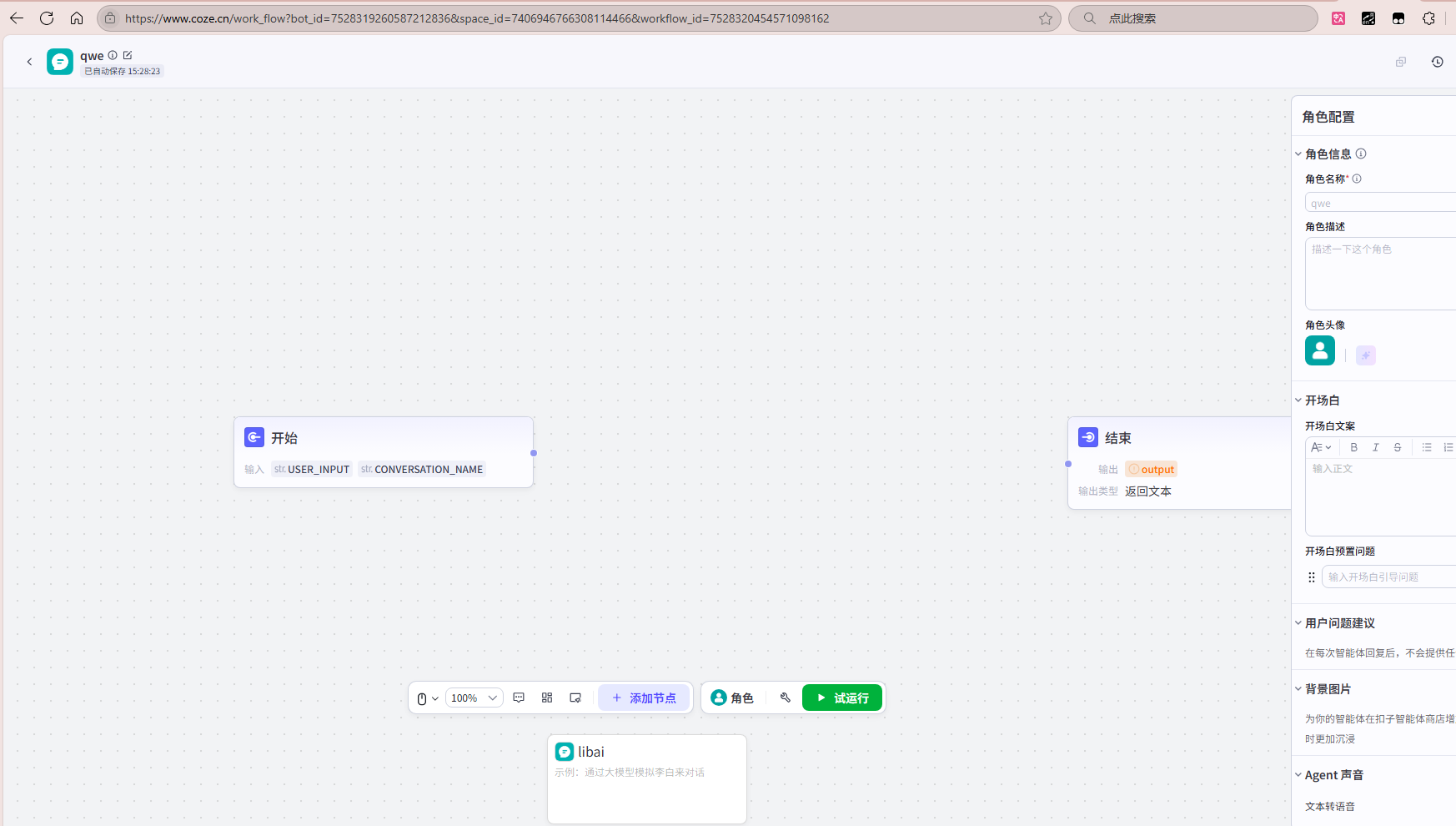Click the 添加节点 button

pyautogui.click(x=644, y=698)
